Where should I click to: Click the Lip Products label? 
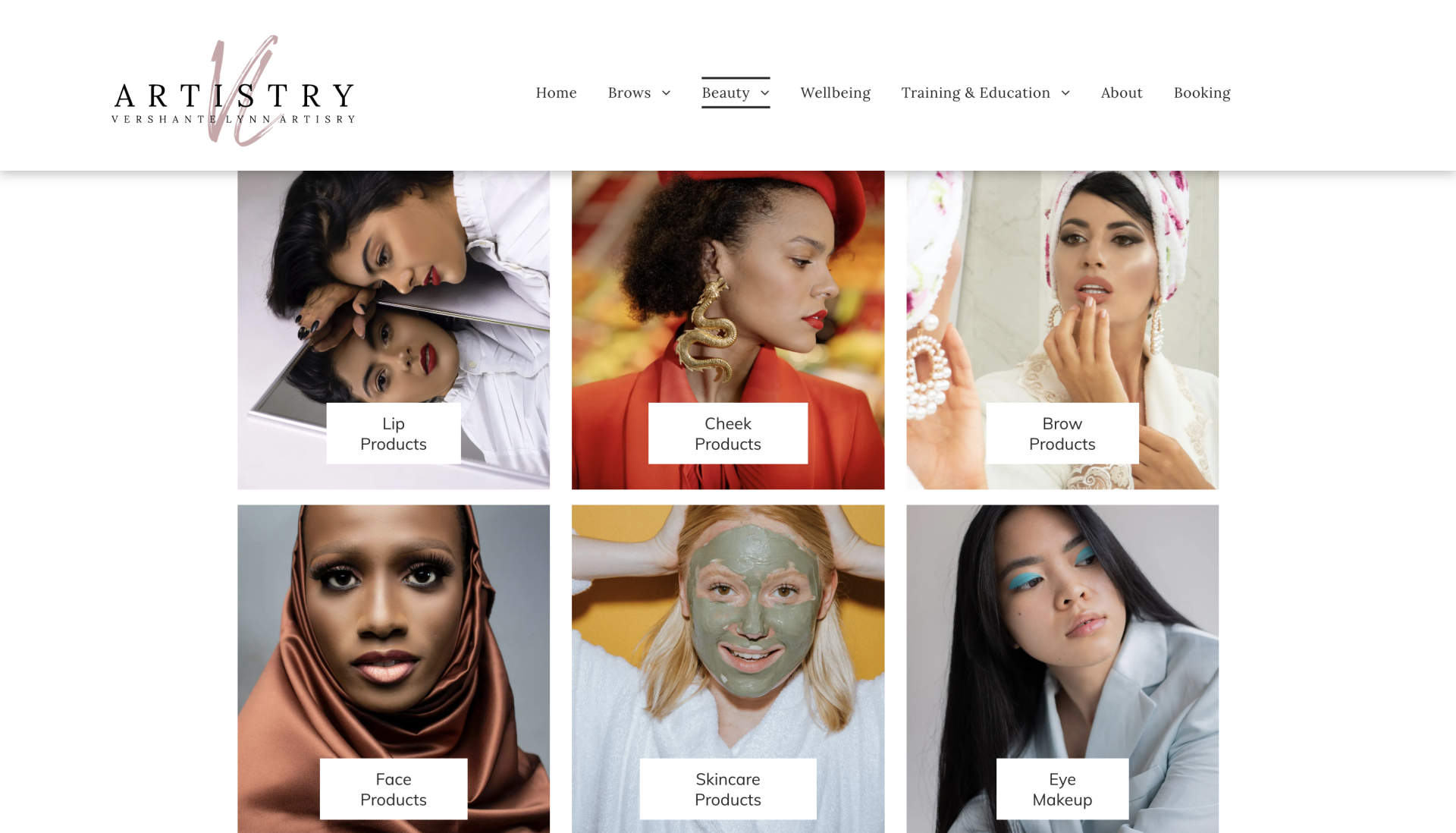click(393, 433)
